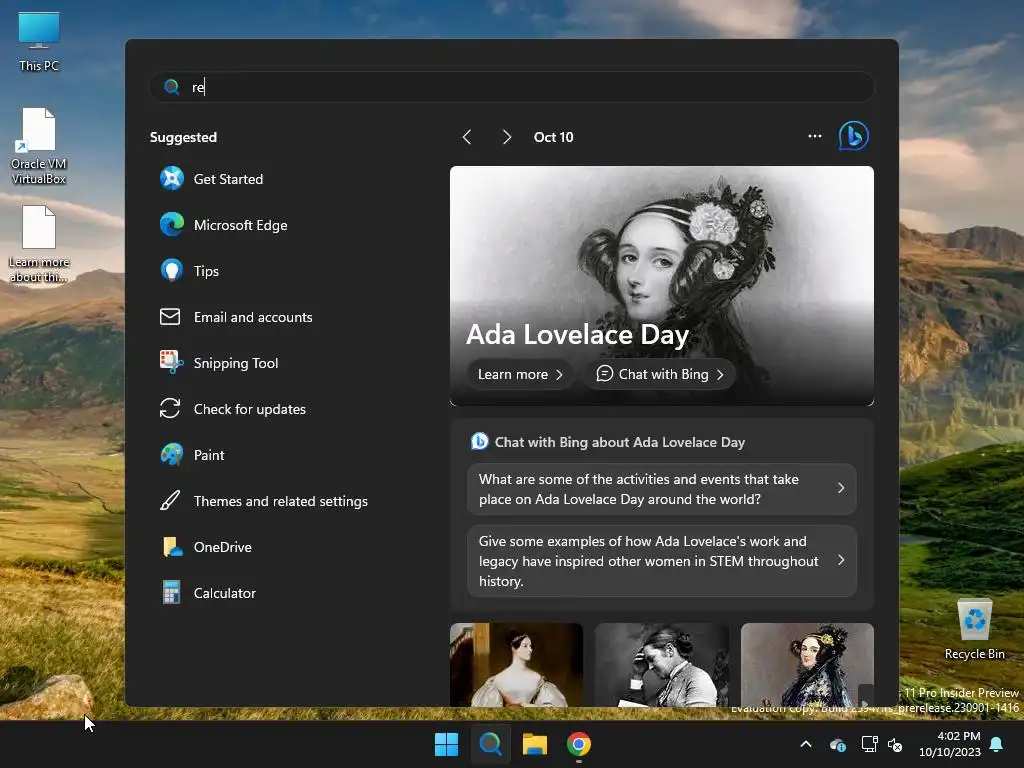Open the dark-dress Ada portrait thumbnail
Viewport: 1024px width, 768px height.
pos(807,664)
